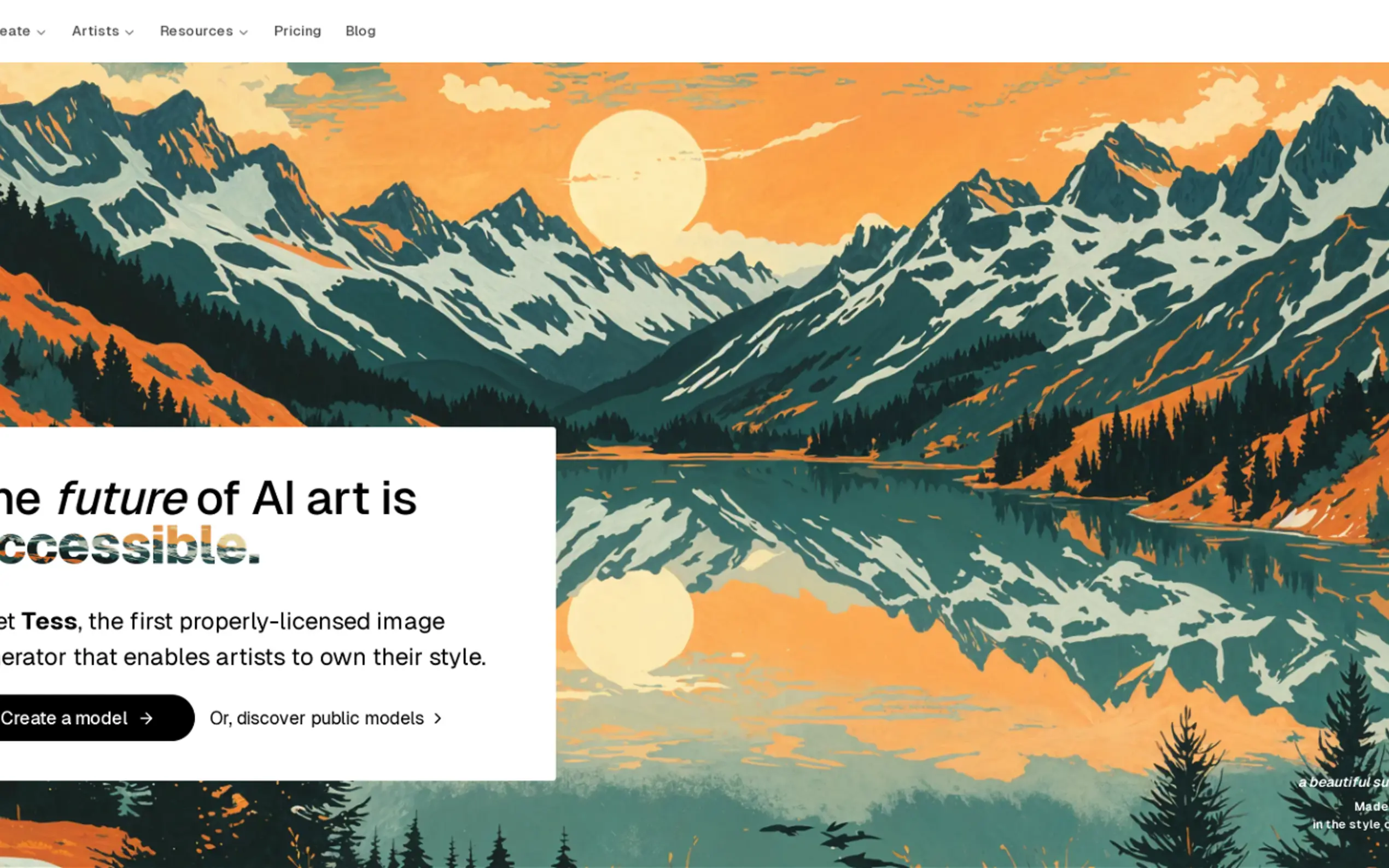Screen dimensions: 1389x868
Task: Click the pale sun in the artwork
Action: [x=638, y=179]
